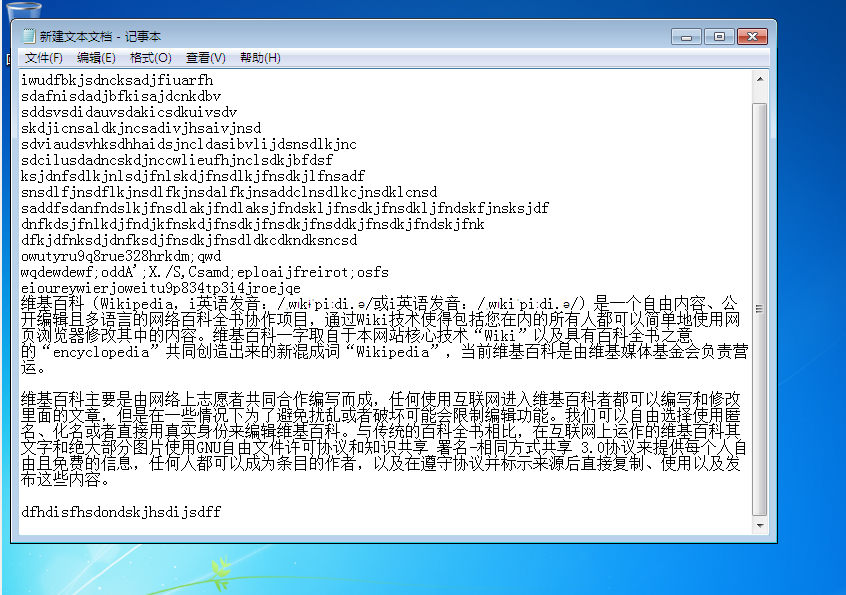
Task: Open the 帮助(H) help menu
Action: 259,58
